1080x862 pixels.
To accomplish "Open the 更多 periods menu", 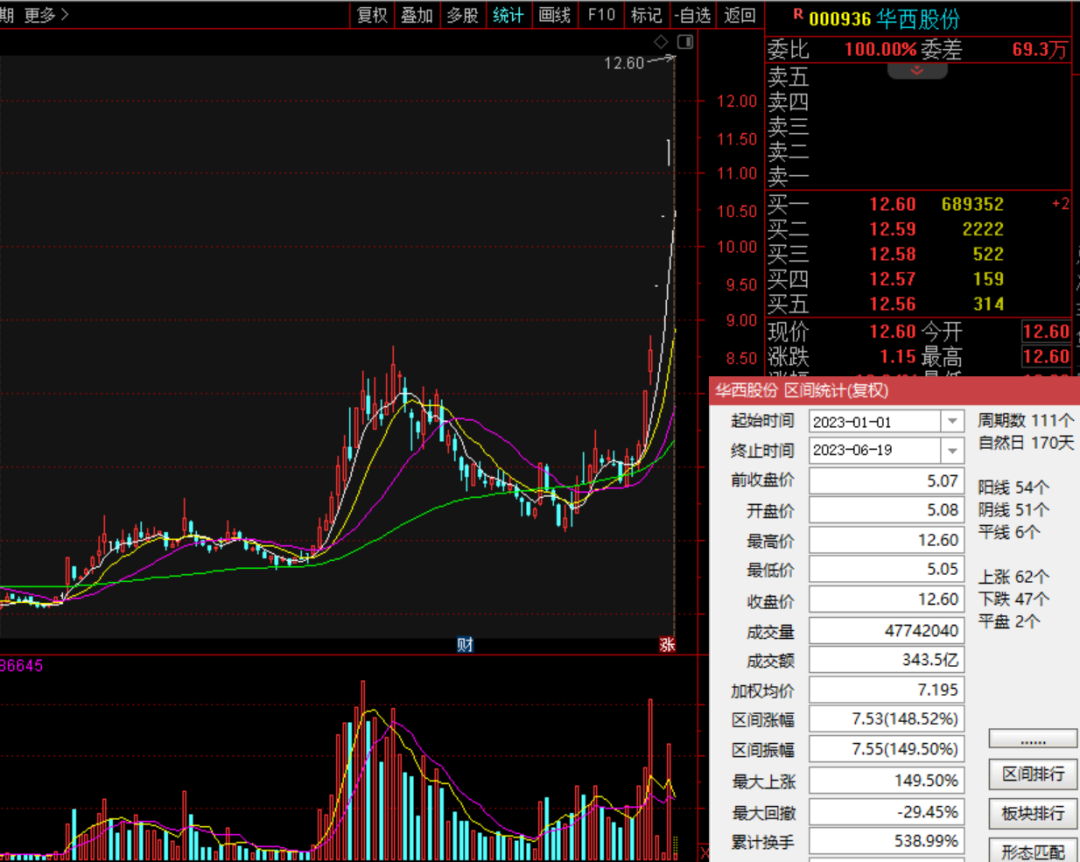I will tap(46, 14).
